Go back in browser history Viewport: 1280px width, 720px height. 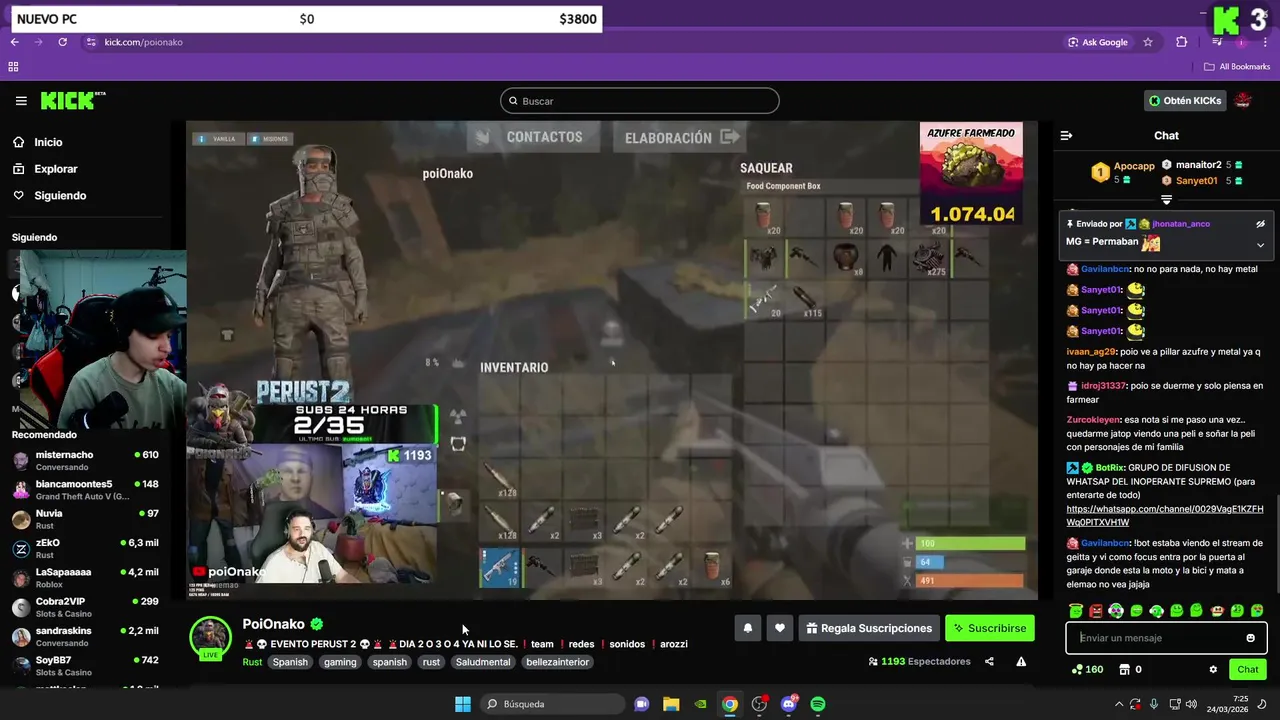(15, 42)
